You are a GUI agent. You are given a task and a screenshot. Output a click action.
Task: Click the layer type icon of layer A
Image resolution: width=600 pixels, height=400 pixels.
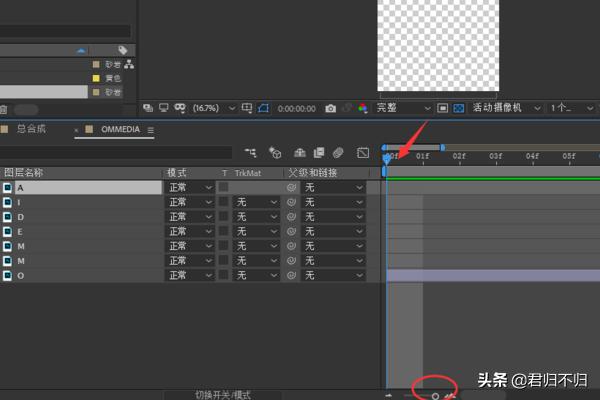point(7,188)
